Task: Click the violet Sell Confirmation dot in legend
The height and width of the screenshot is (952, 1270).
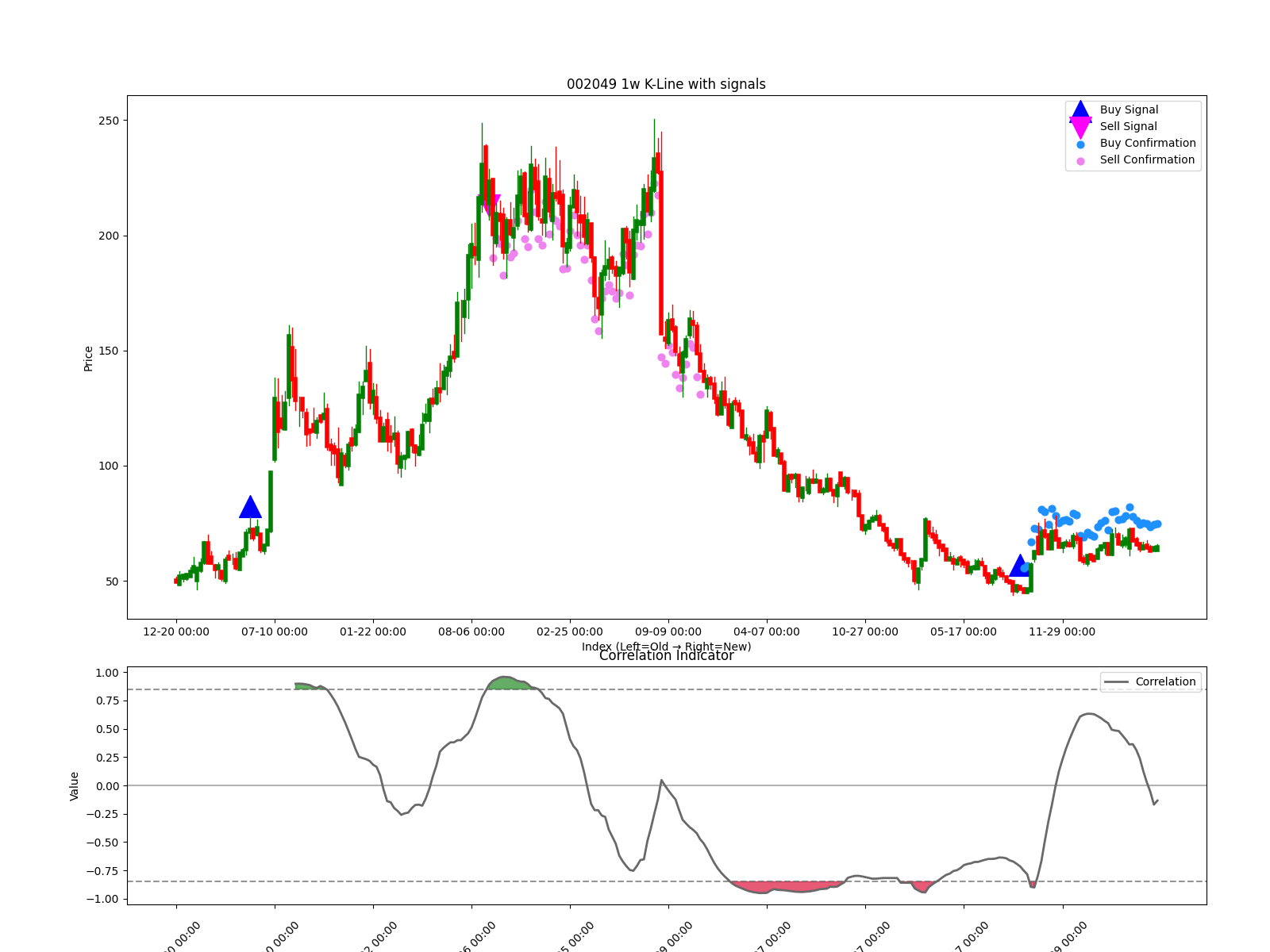Action: tap(1080, 161)
